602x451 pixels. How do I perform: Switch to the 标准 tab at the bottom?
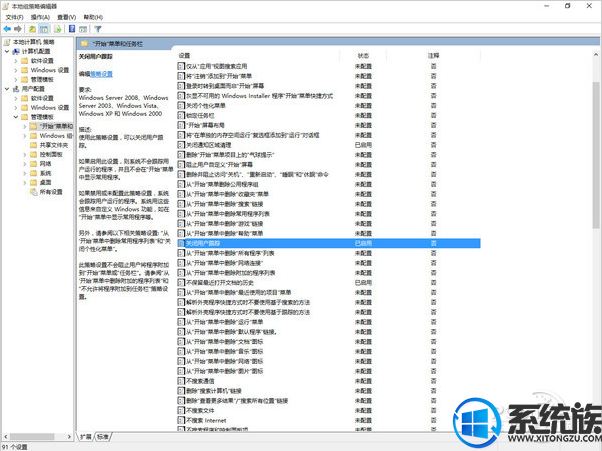(103, 437)
